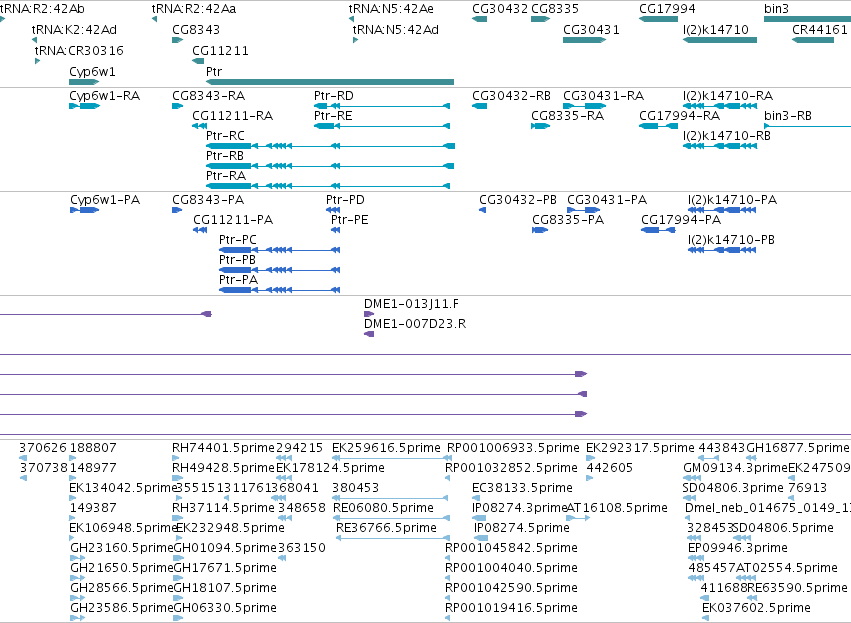Select the CG30431-PA protein label

(x=607, y=200)
